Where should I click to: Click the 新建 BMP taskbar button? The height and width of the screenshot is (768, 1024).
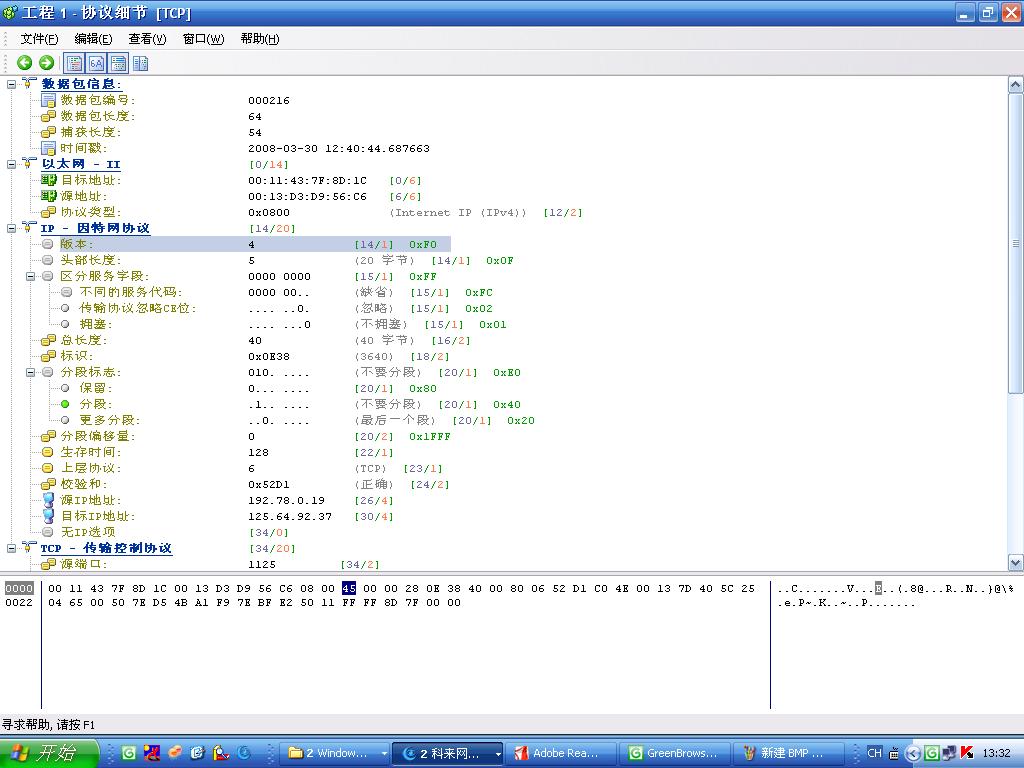click(790, 753)
